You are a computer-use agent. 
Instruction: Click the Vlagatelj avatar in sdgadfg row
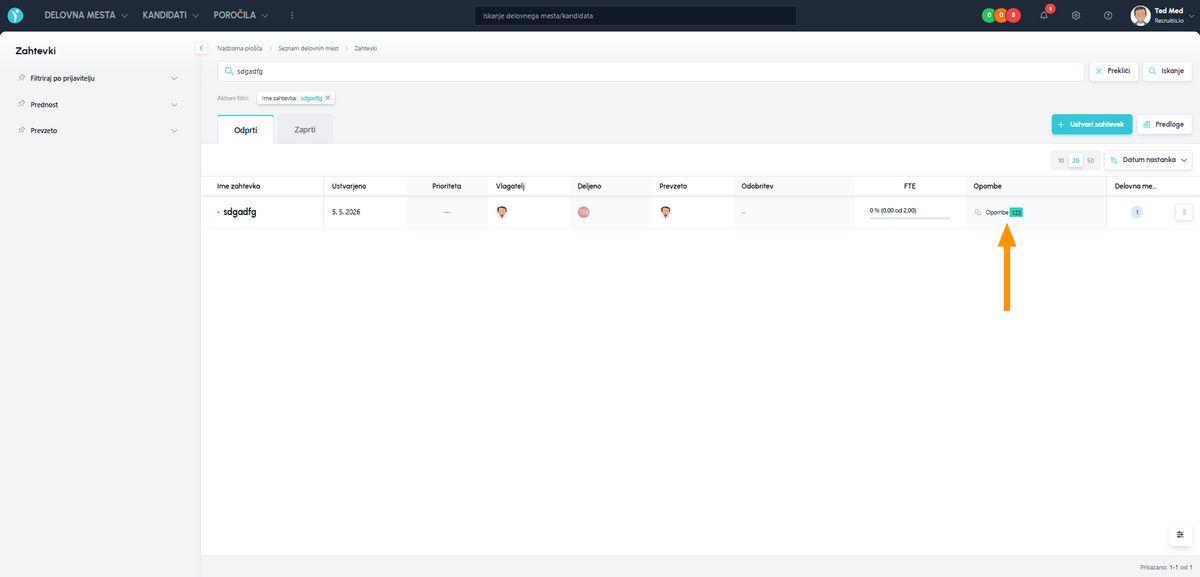(x=502, y=212)
